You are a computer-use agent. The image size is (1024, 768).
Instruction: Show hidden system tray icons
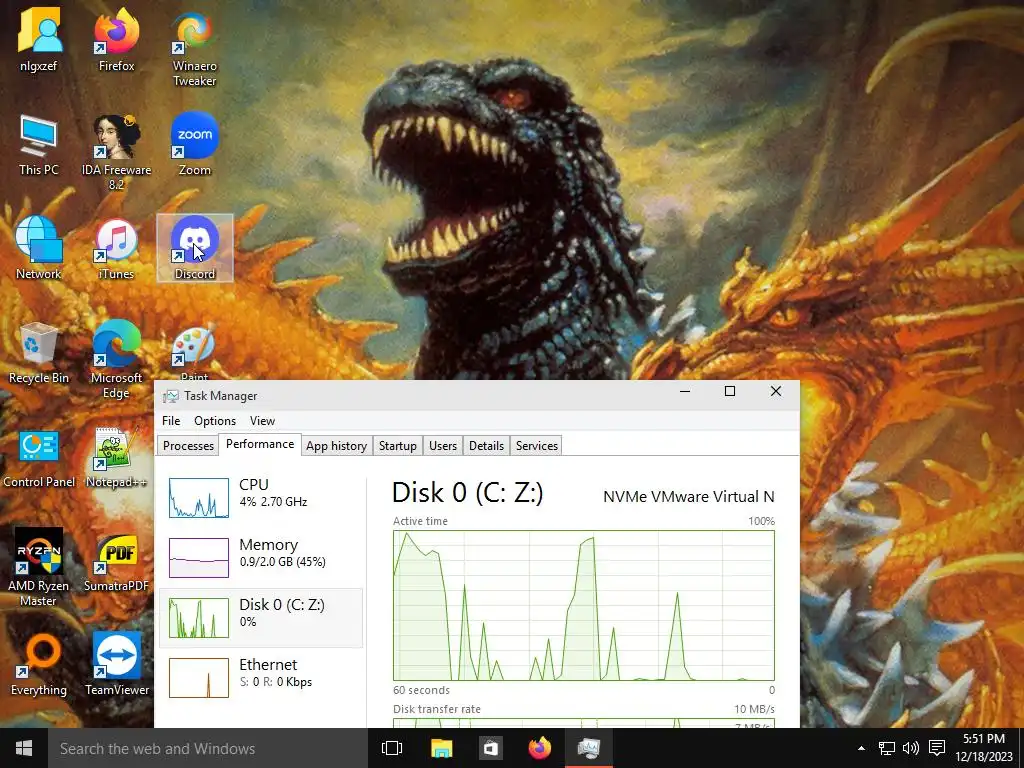(x=861, y=748)
